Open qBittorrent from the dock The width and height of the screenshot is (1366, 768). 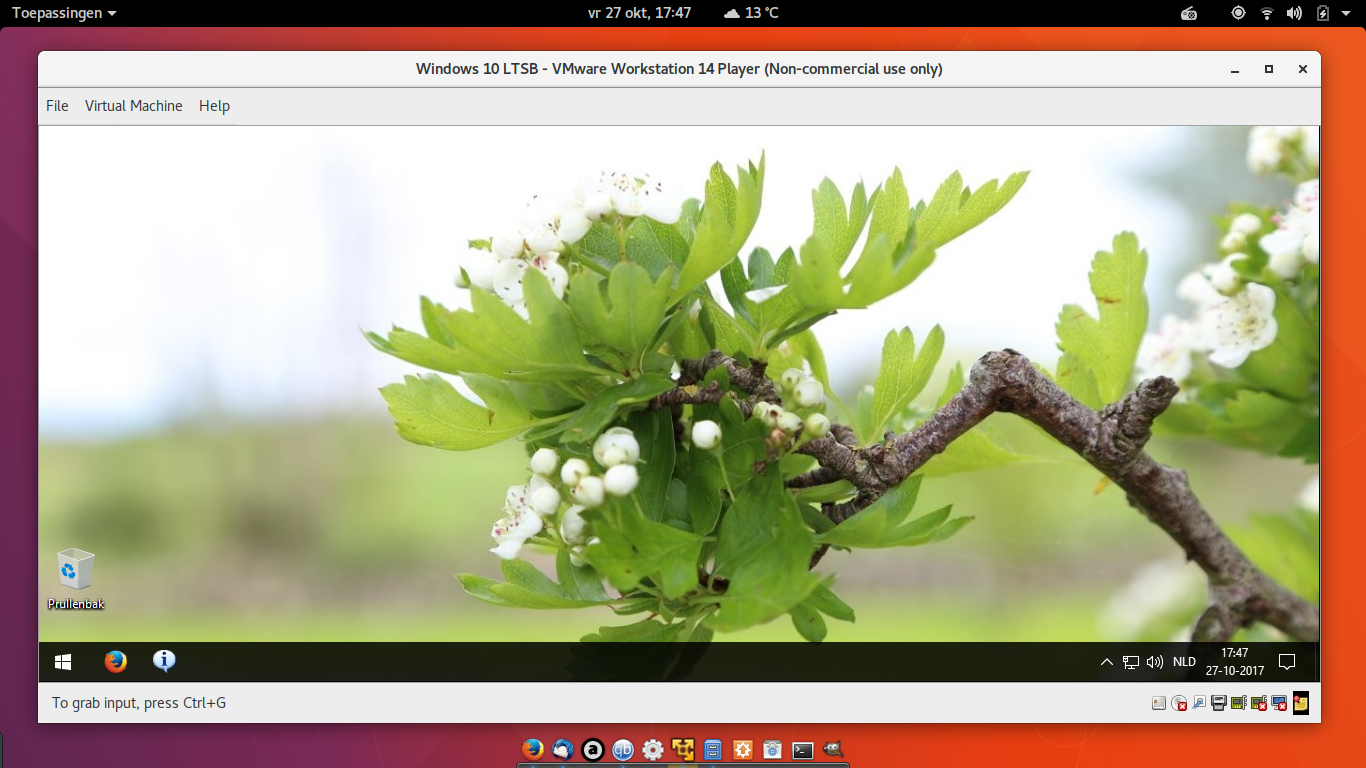point(623,749)
